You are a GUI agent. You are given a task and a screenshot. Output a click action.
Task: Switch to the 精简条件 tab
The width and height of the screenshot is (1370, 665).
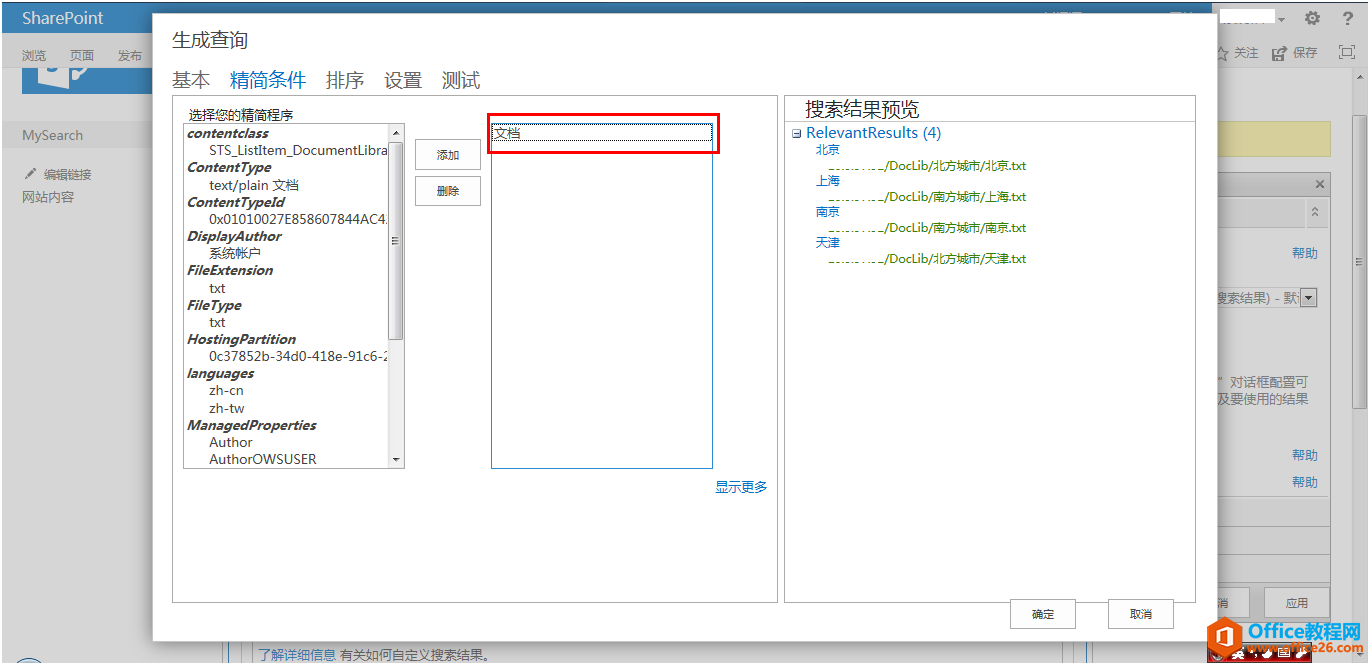[268, 81]
